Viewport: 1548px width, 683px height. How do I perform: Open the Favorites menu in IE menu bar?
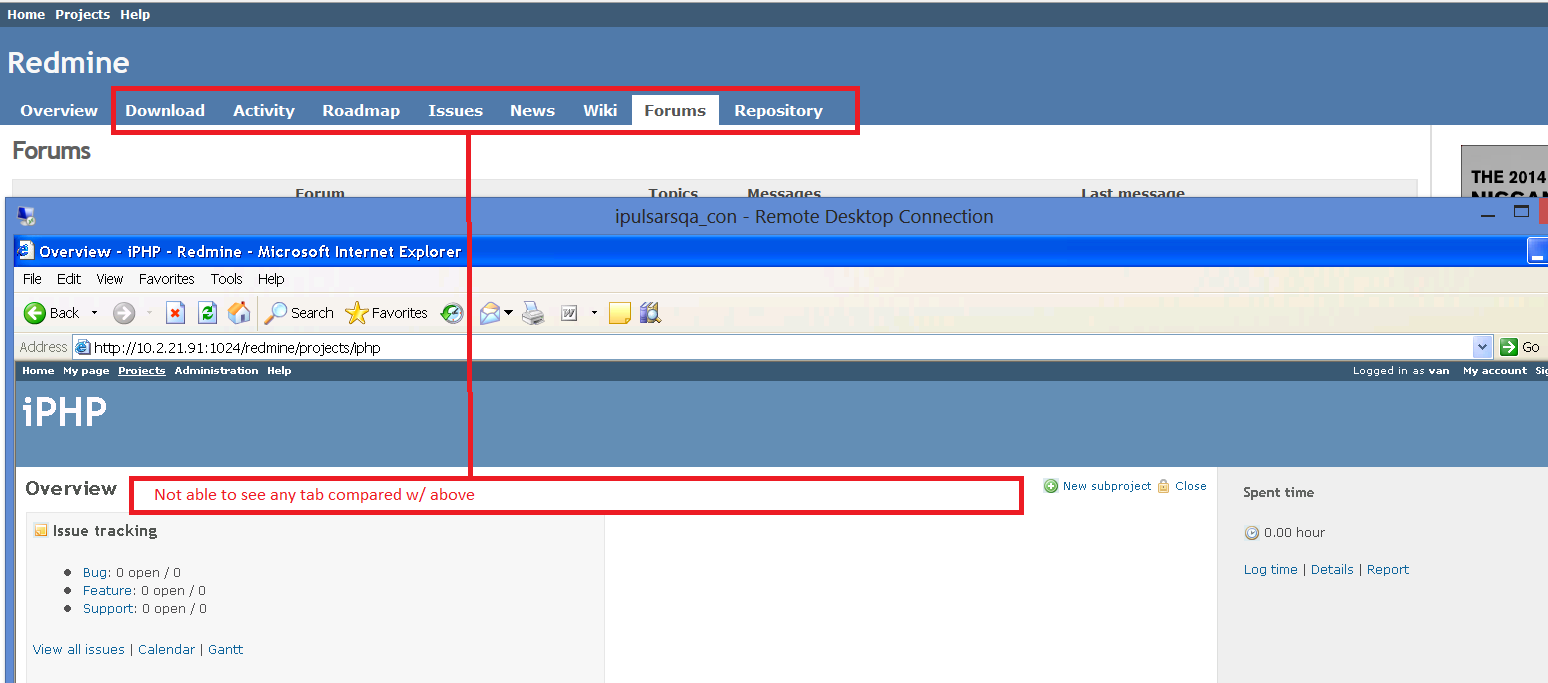[x=167, y=279]
